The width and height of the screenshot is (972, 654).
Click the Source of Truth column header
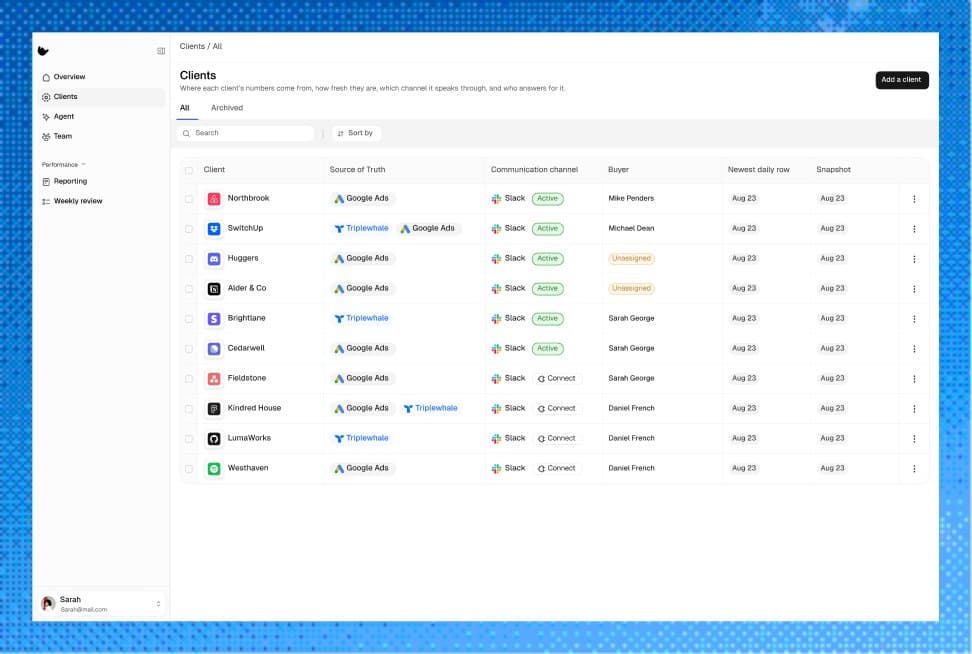[x=357, y=170]
